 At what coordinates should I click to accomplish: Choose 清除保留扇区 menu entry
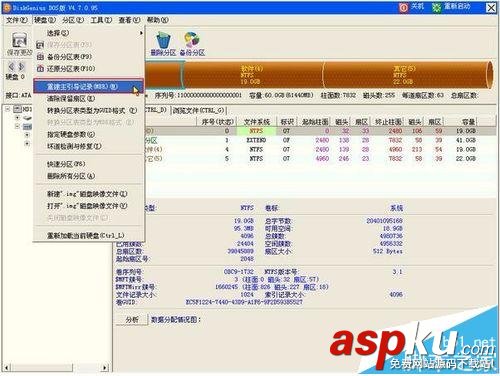tap(89, 99)
